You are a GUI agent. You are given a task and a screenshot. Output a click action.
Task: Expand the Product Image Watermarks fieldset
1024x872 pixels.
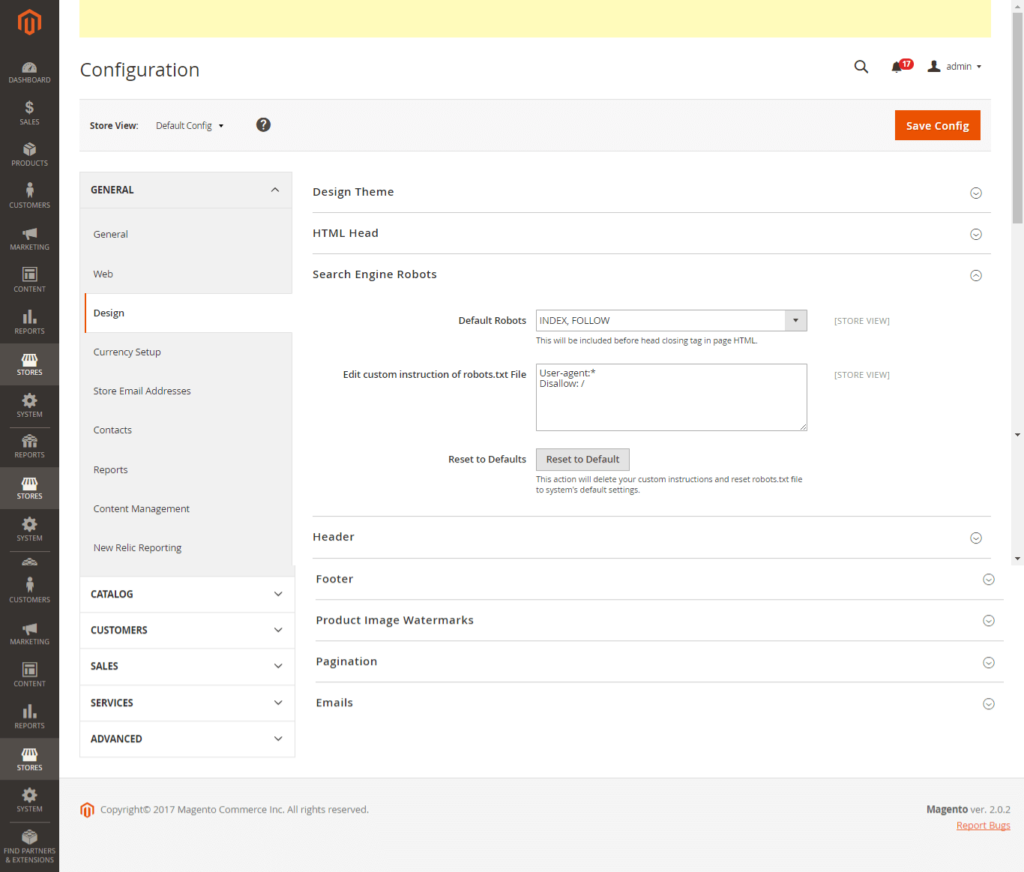(660, 620)
